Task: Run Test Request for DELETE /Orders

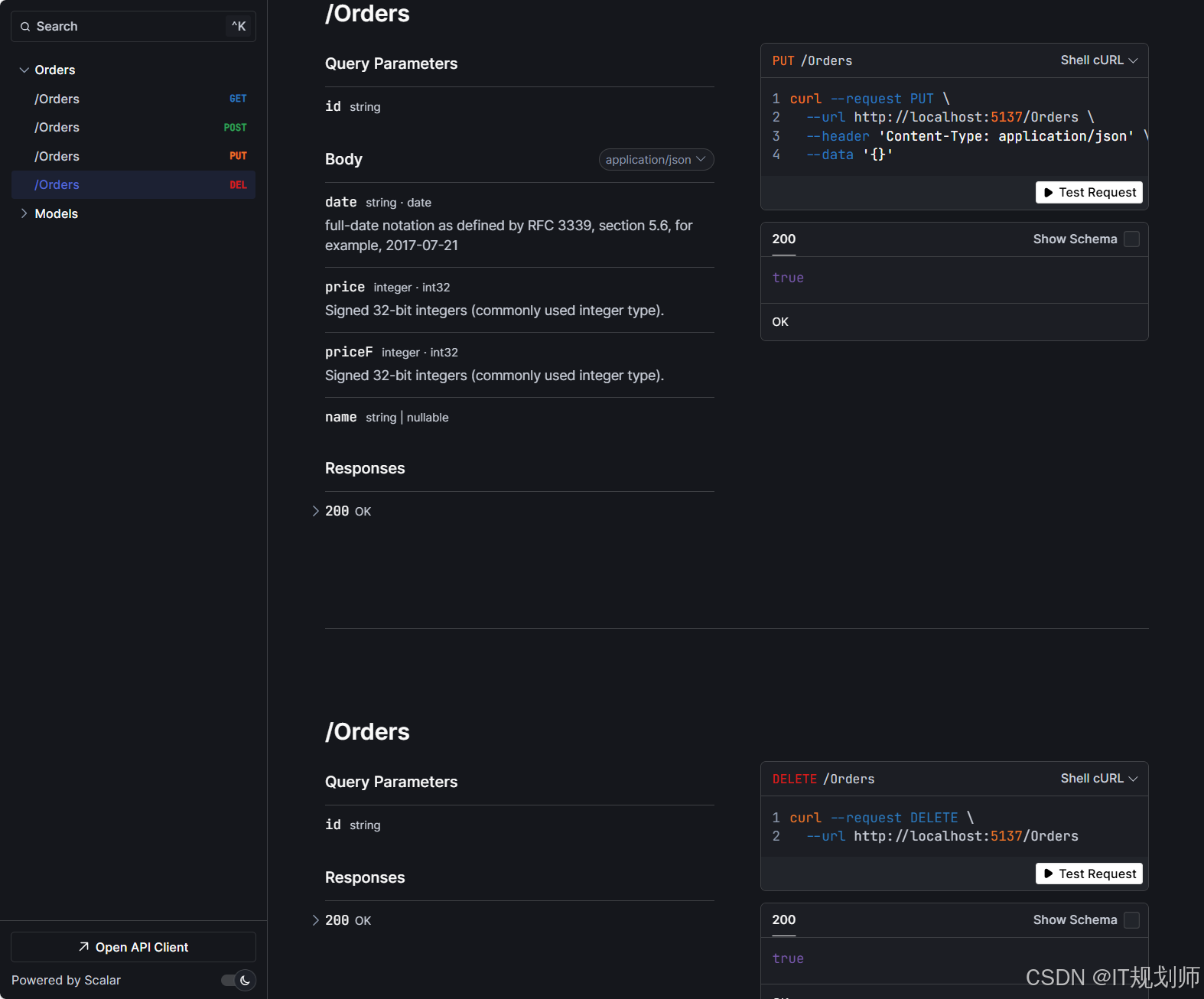Action: click(x=1088, y=874)
